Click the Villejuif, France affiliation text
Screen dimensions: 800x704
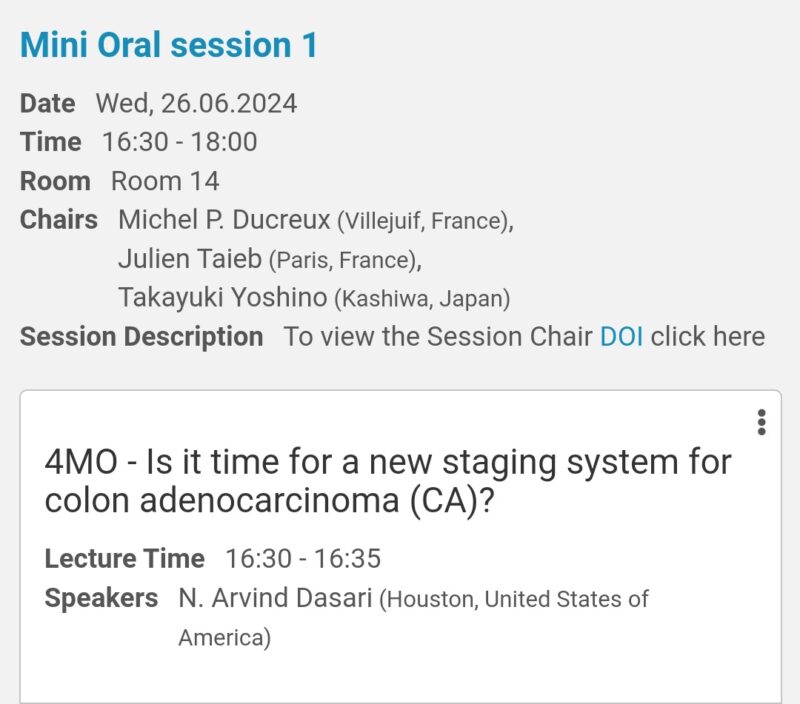[x=426, y=221]
